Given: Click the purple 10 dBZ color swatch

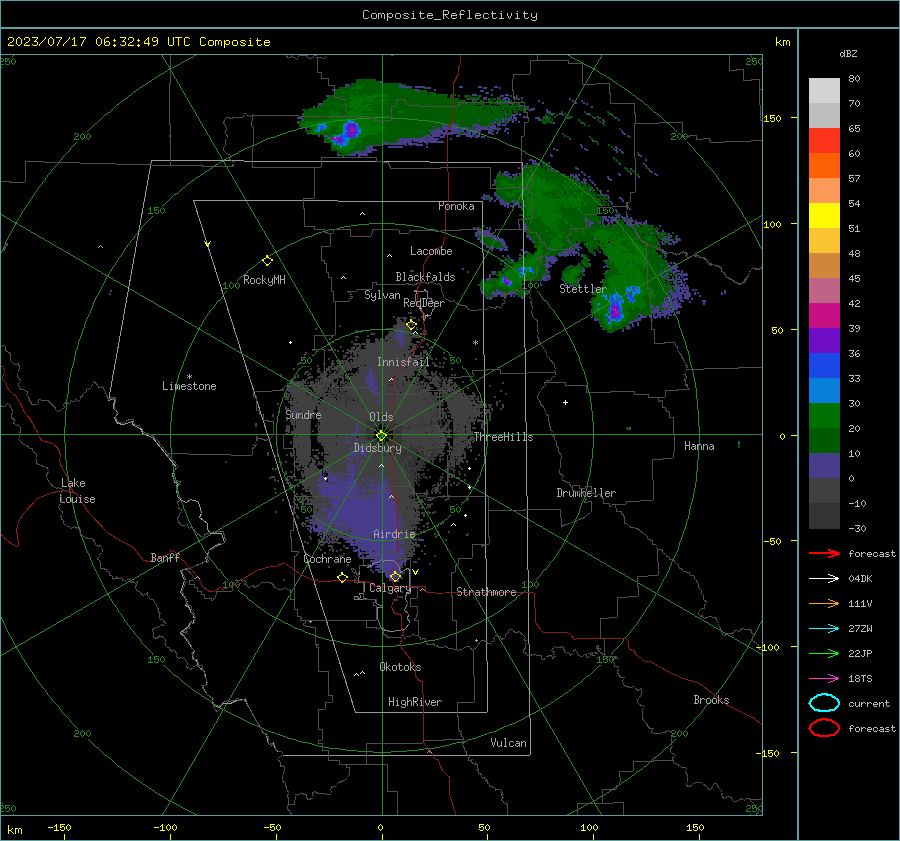Looking at the screenshot, I should [x=824, y=466].
